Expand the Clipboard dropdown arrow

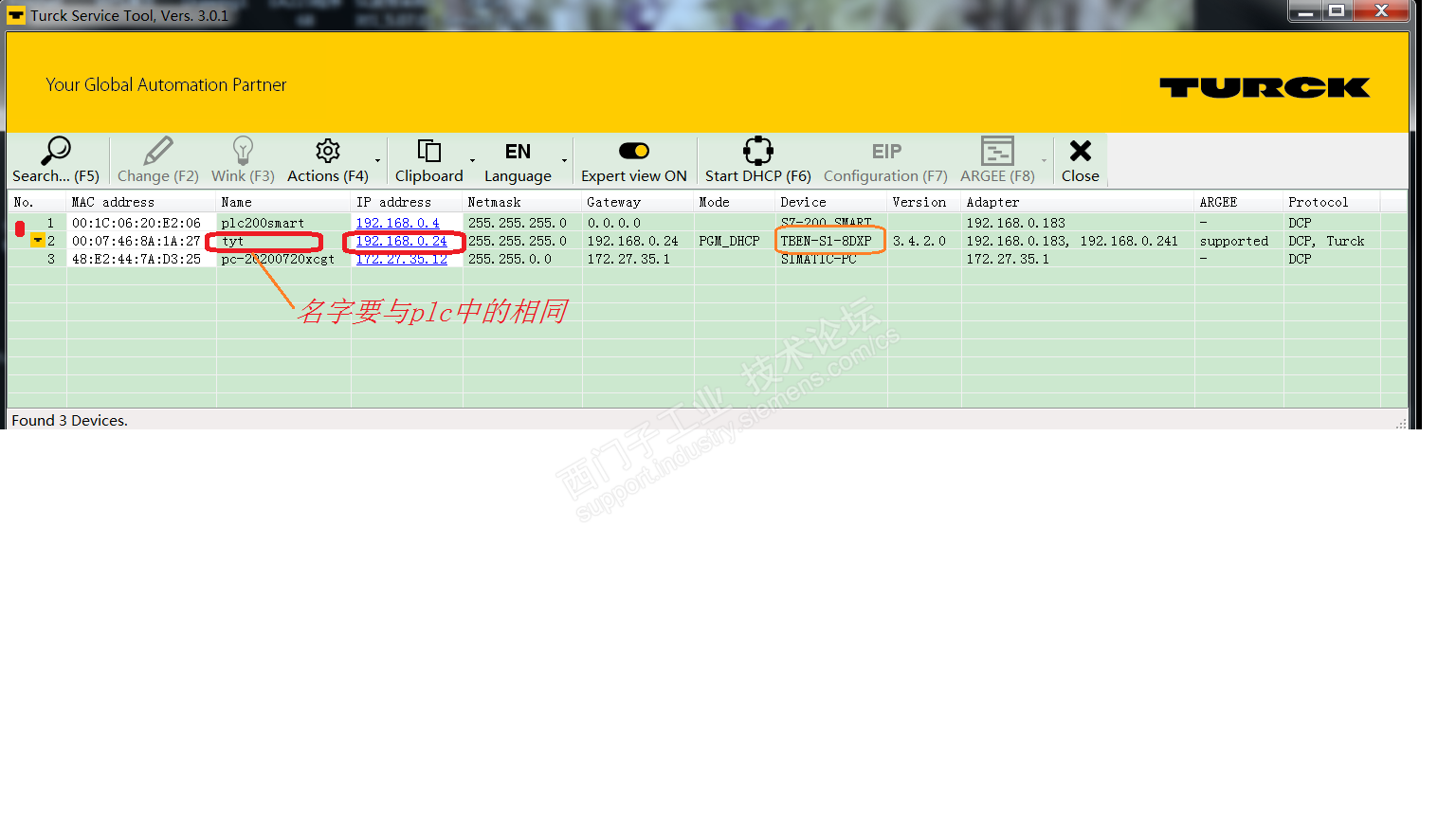(x=472, y=160)
